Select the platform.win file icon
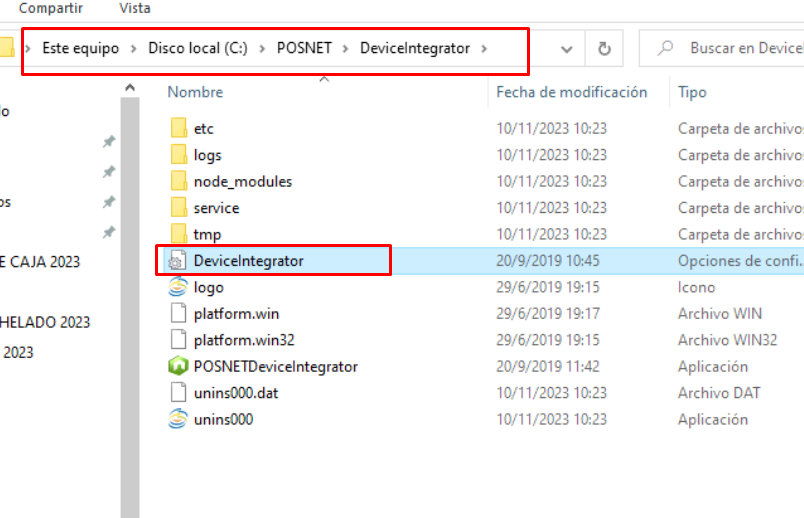Image resolution: width=804 pixels, height=518 pixels. [178, 313]
